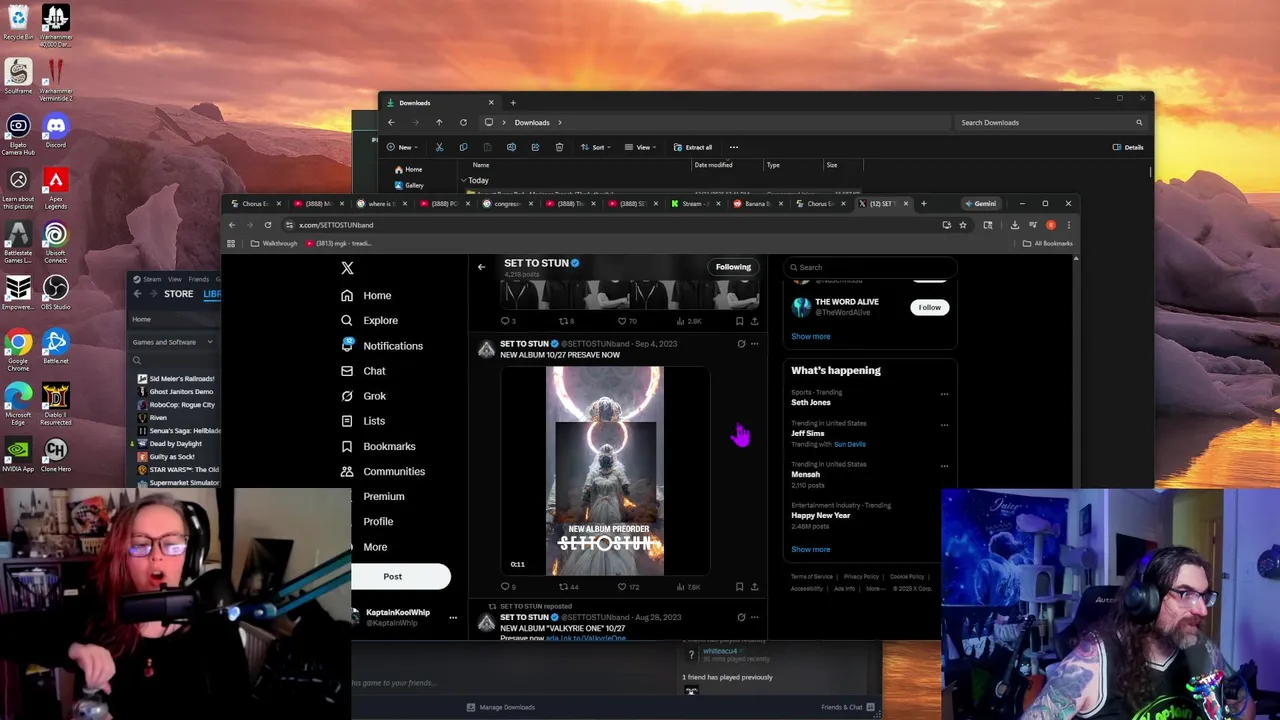This screenshot has width=1280, height=720.
Task: Open more options on the Sep 4 post
Action: click(x=754, y=344)
